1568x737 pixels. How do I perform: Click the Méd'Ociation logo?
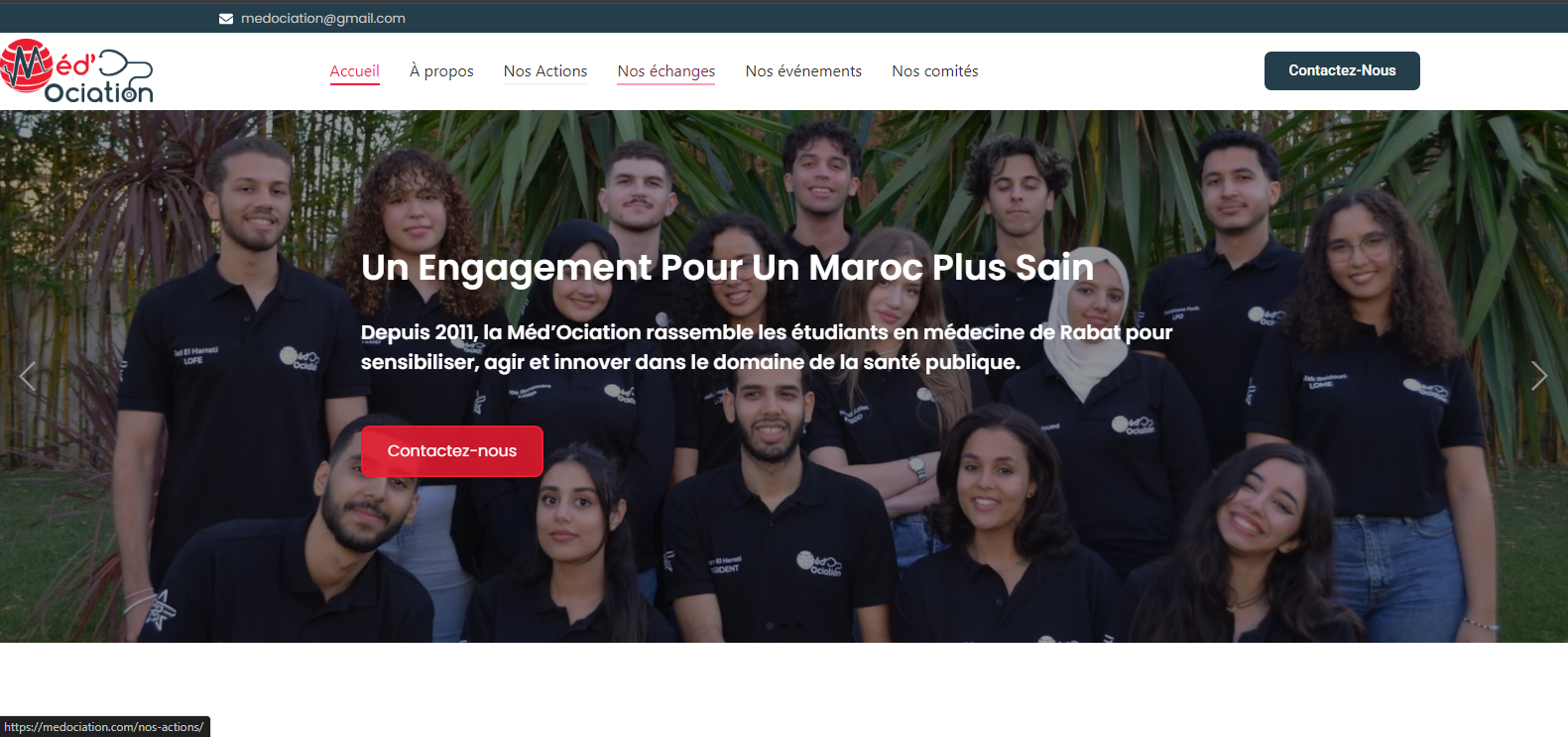pyautogui.click(x=77, y=71)
